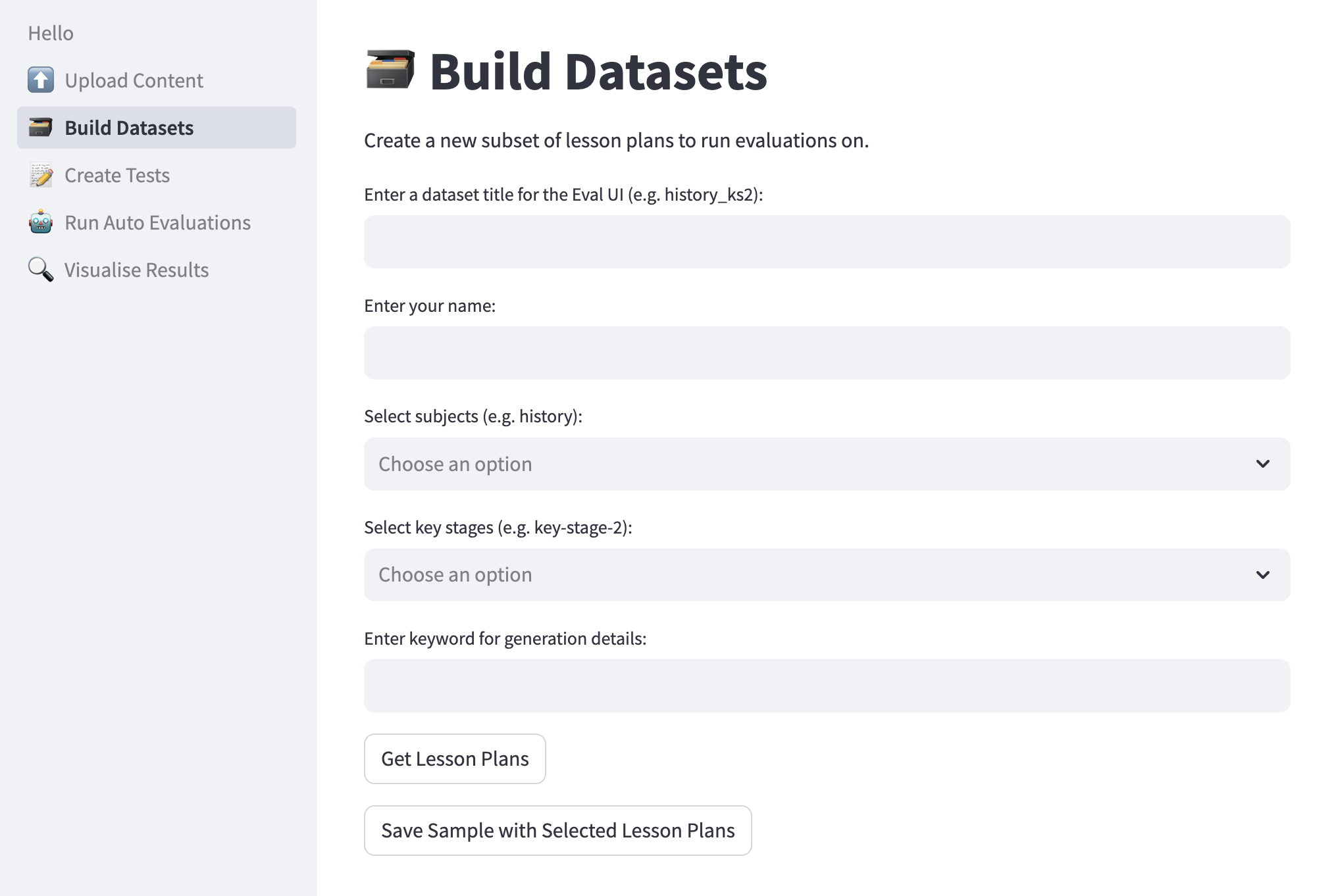The width and height of the screenshot is (1340, 896).
Task: Click the Enter your name field
Action: pos(827,353)
